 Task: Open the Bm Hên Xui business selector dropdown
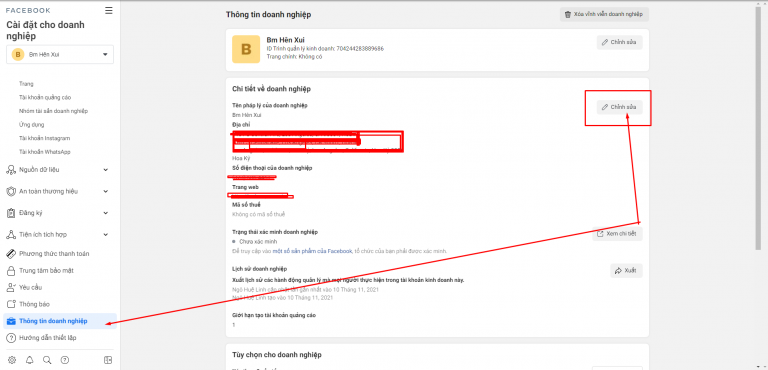tap(60, 54)
